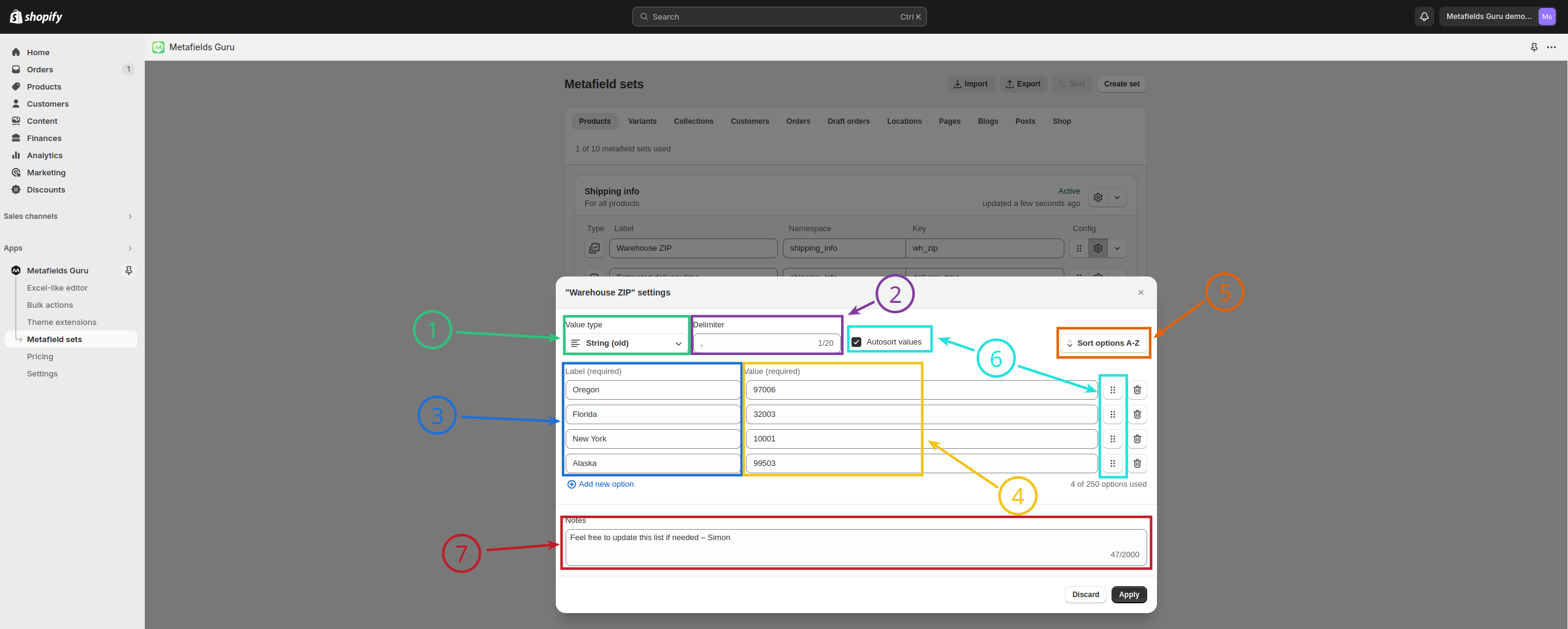Open Excel-like editor

click(57, 288)
